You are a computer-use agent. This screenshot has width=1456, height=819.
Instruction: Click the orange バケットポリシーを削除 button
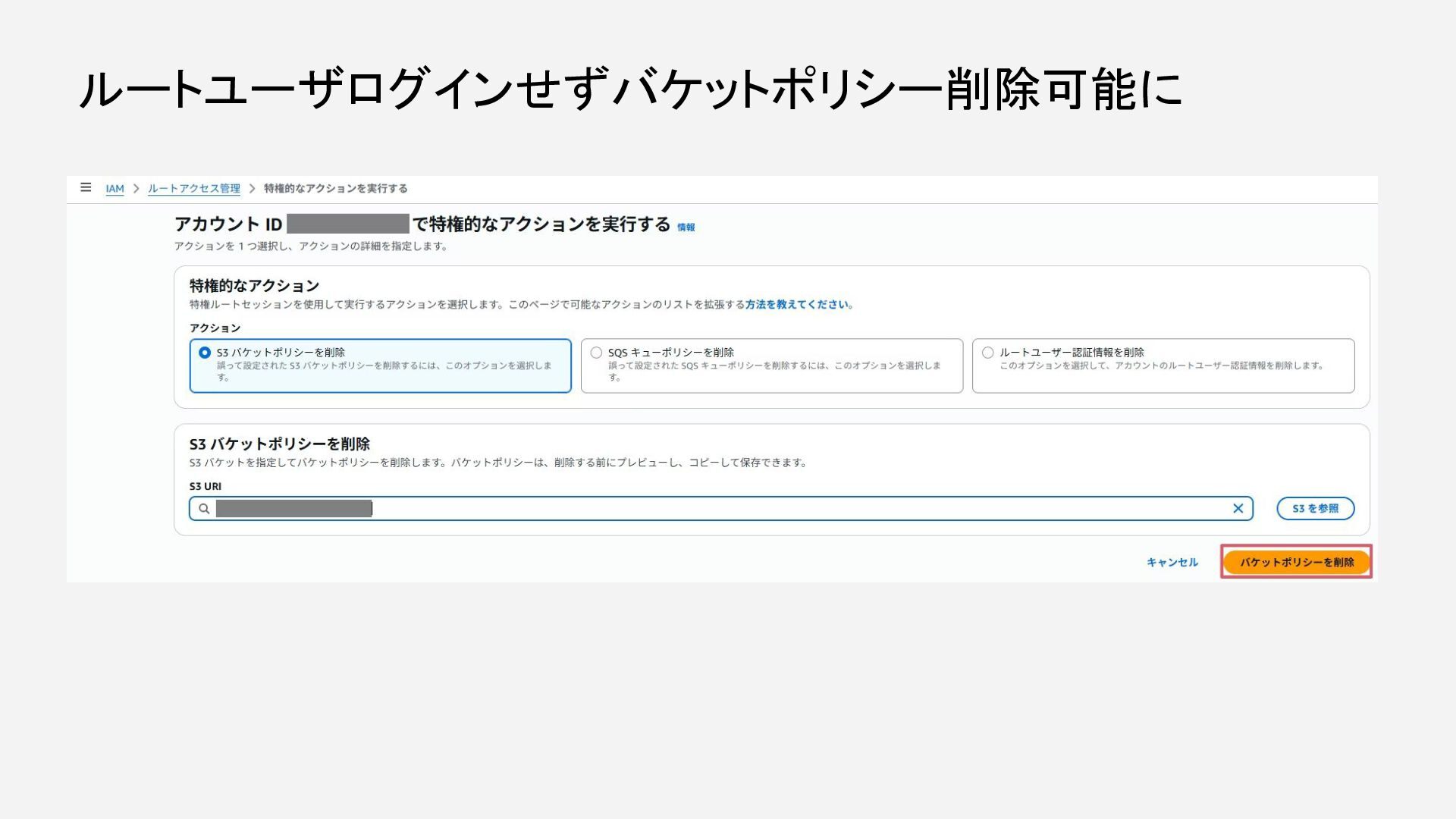pos(1296,562)
